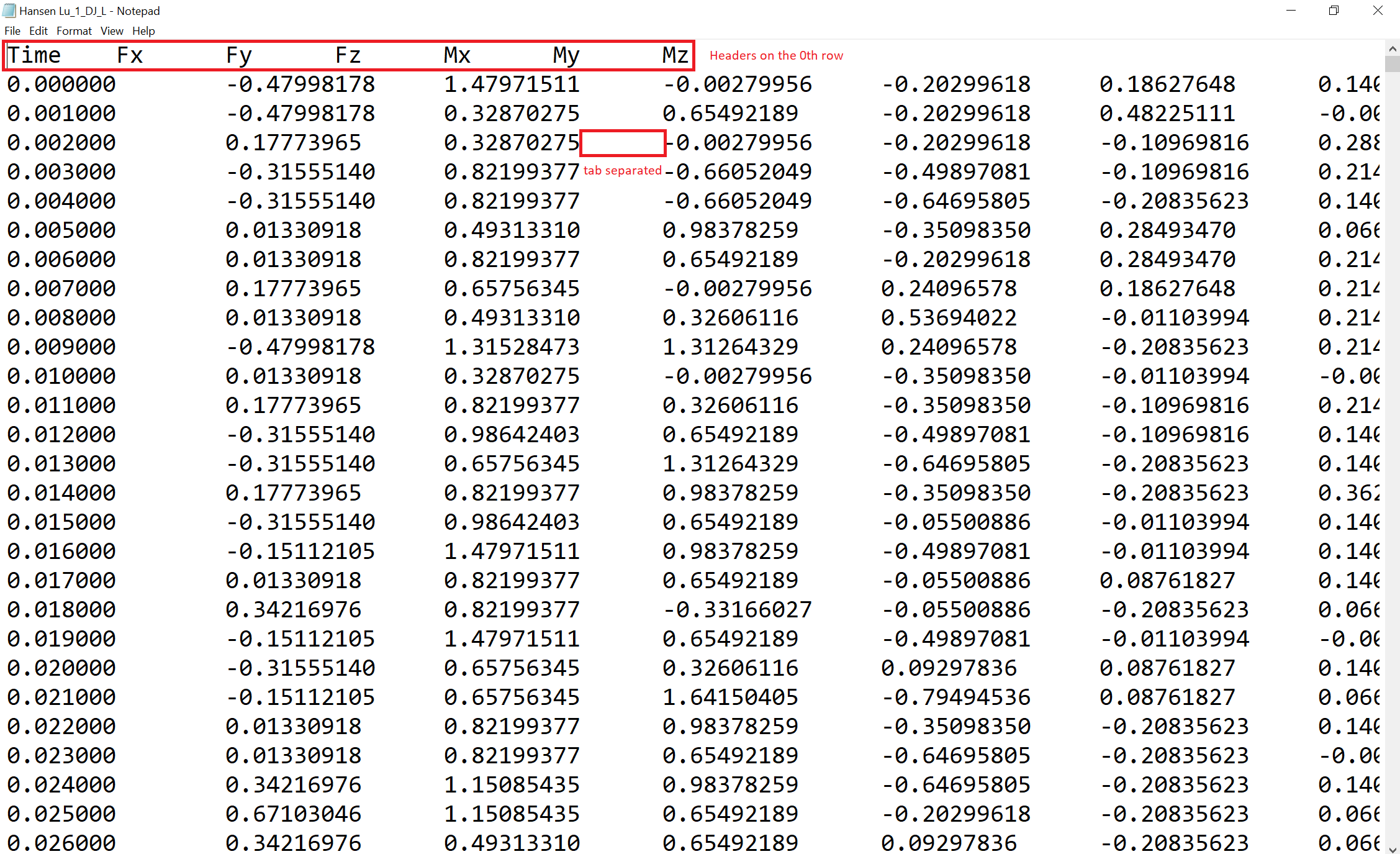1400x854 pixels.
Task: Open the View menu
Action: pyautogui.click(x=112, y=30)
